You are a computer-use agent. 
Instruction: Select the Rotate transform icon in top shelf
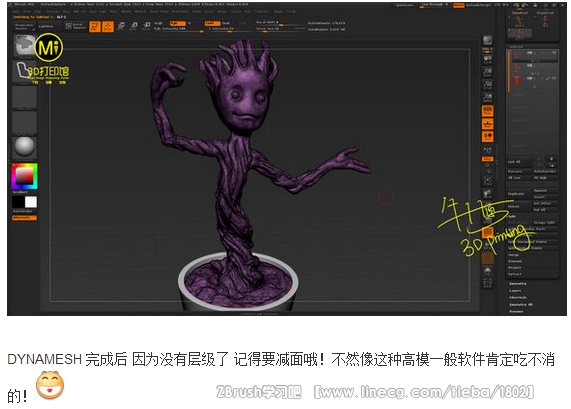pos(147,26)
